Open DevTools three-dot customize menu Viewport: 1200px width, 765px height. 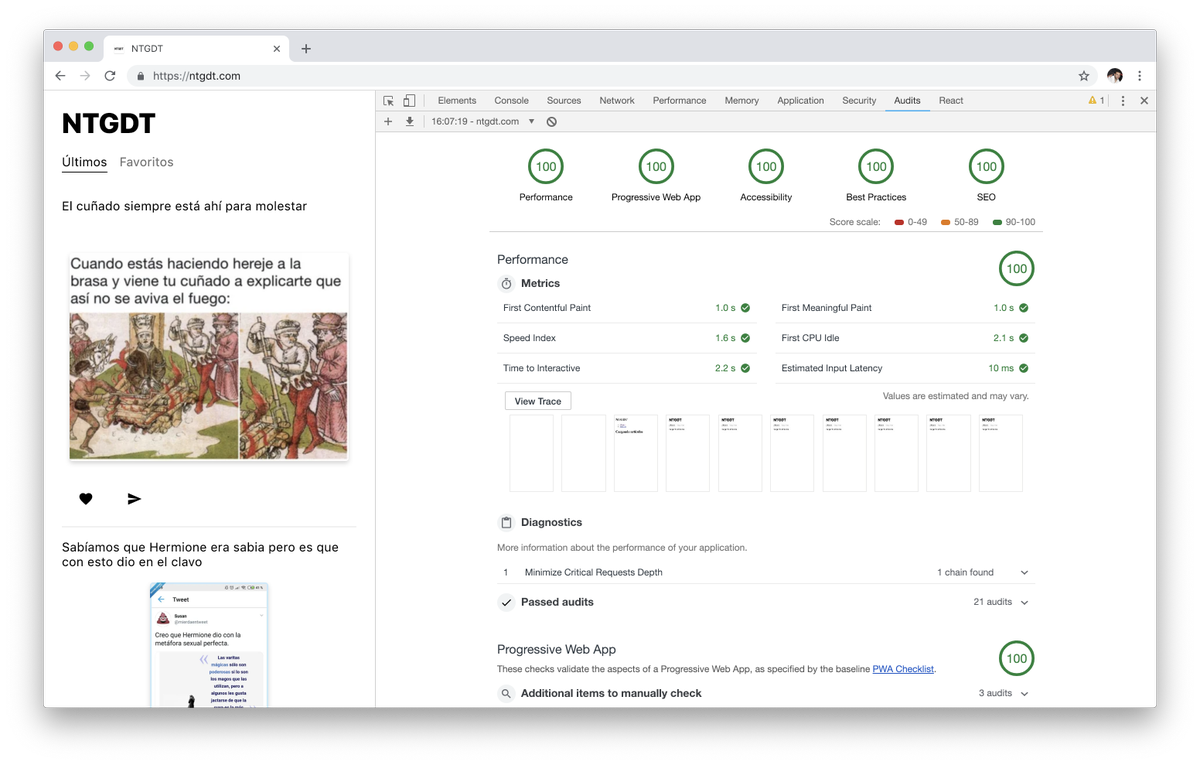click(1123, 101)
